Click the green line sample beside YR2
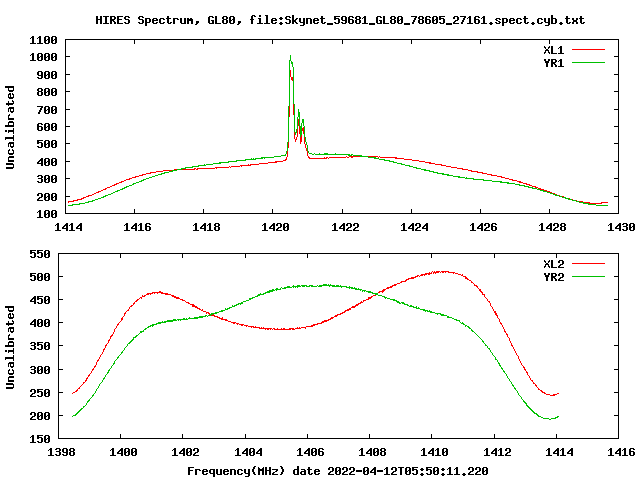This screenshot has height=480, width=640. pyautogui.click(x=588, y=277)
